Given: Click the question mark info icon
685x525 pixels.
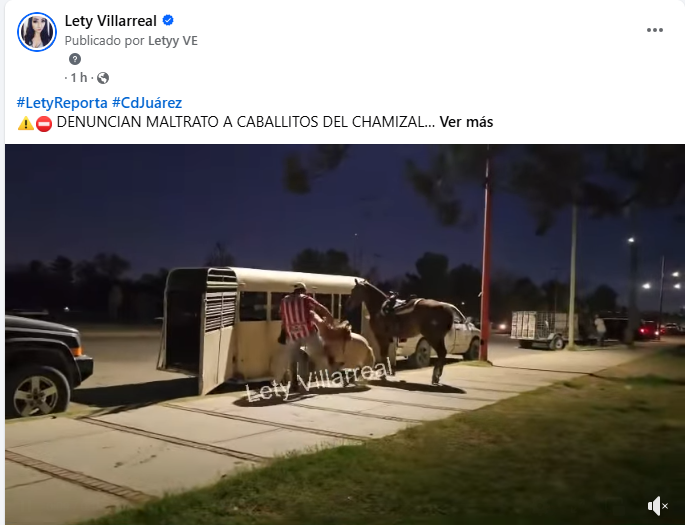Looking at the screenshot, I should point(75,59).
